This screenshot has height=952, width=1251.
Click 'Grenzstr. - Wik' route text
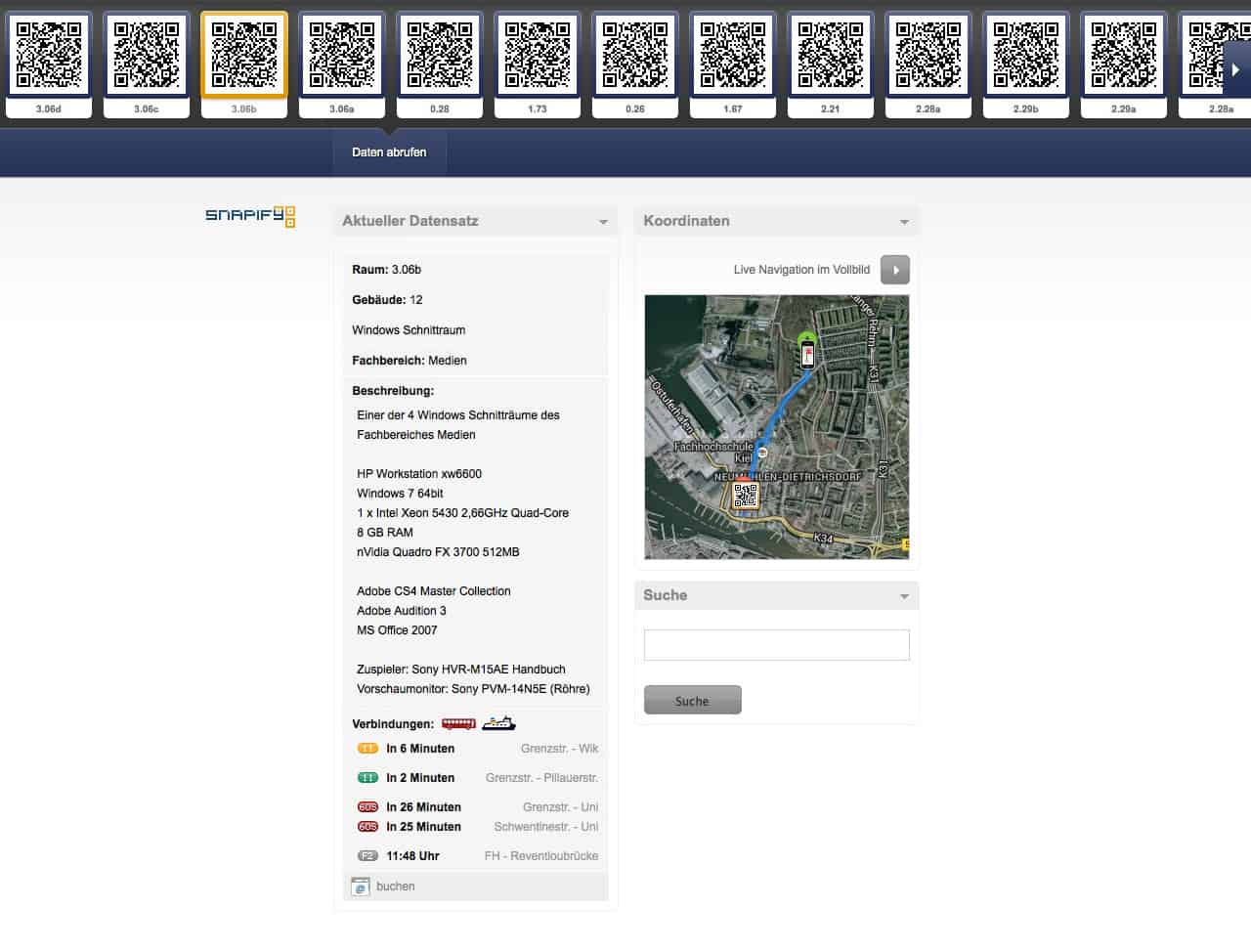click(560, 749)
